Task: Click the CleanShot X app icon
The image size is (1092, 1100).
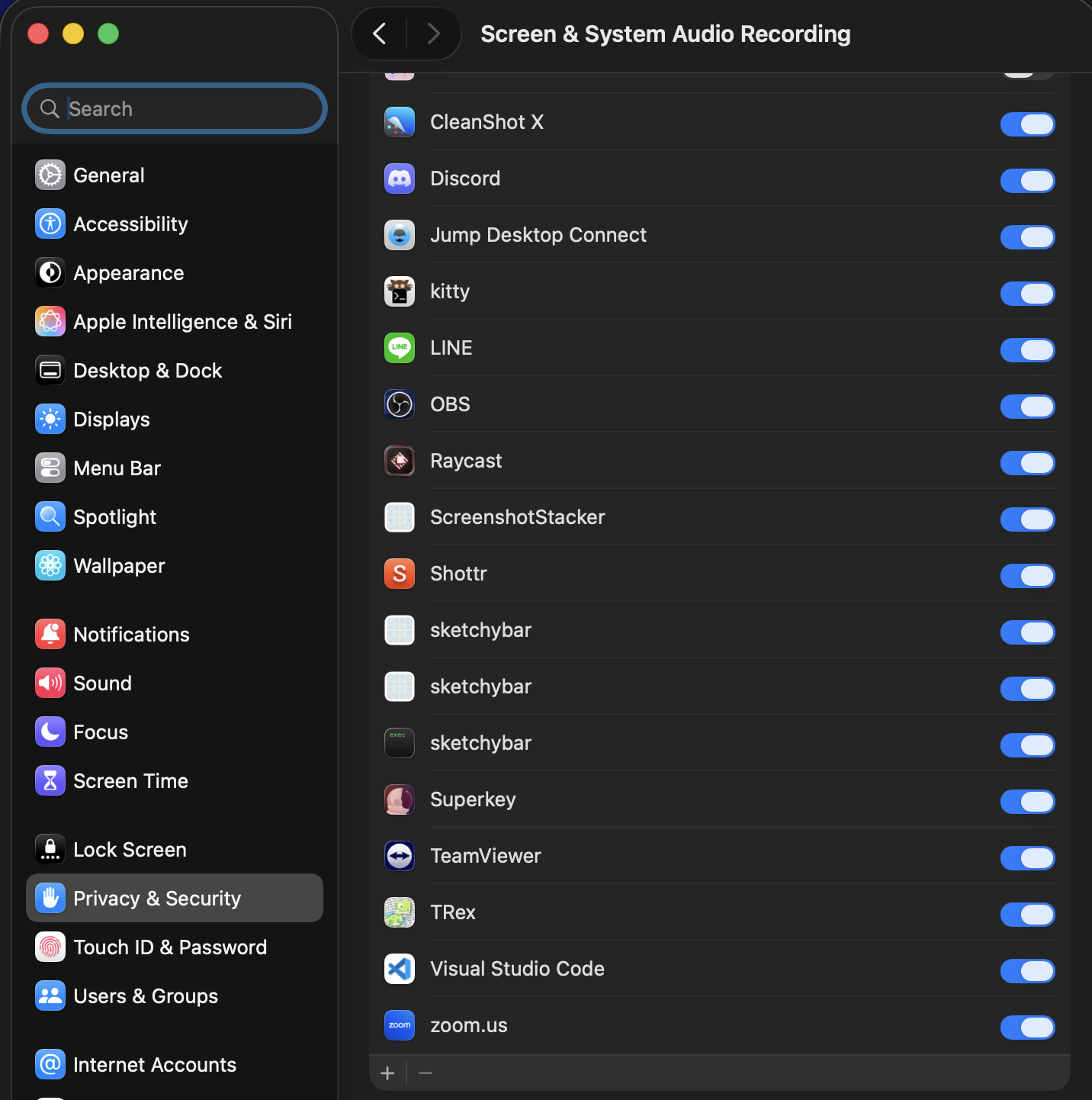Action: coord(399,121)
